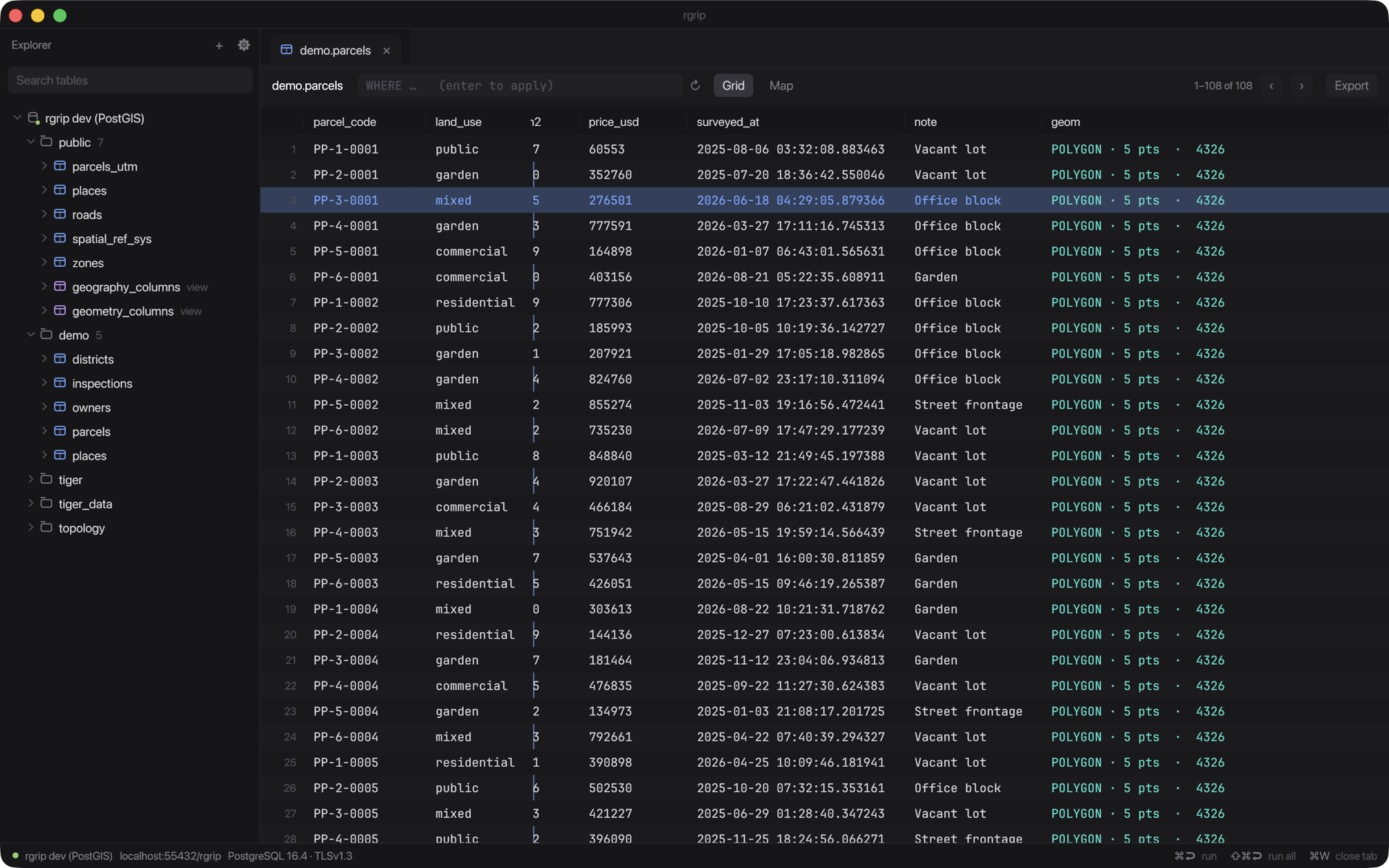Viewport: 1389px width, 868px height.
Task: Click the districts table icon
Action: pos(60,359)
